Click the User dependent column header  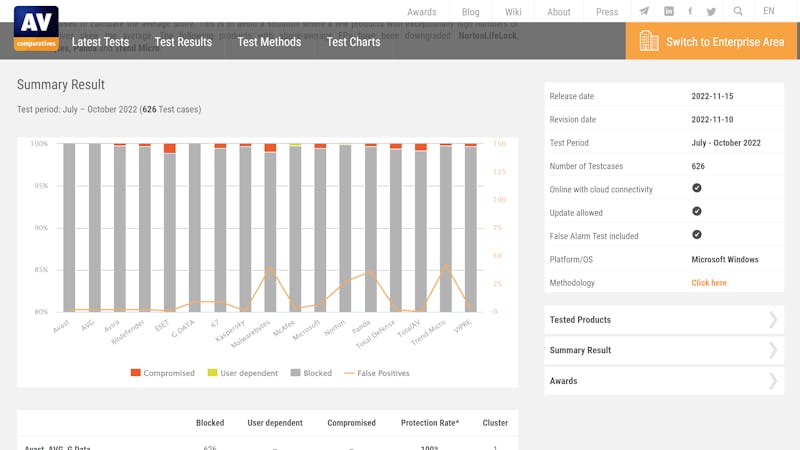275,423
